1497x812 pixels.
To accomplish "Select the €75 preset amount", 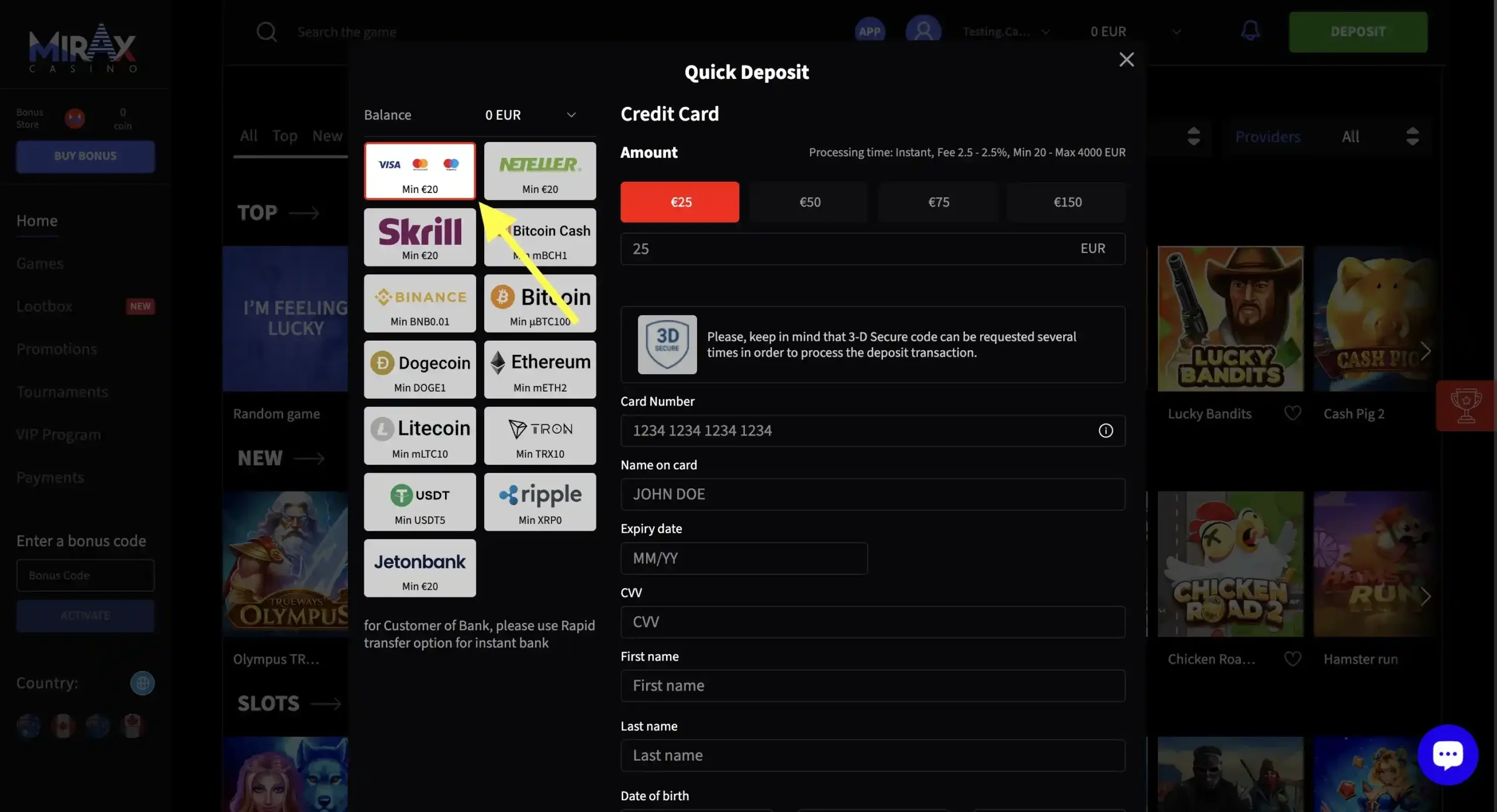I will click(938, 202).
